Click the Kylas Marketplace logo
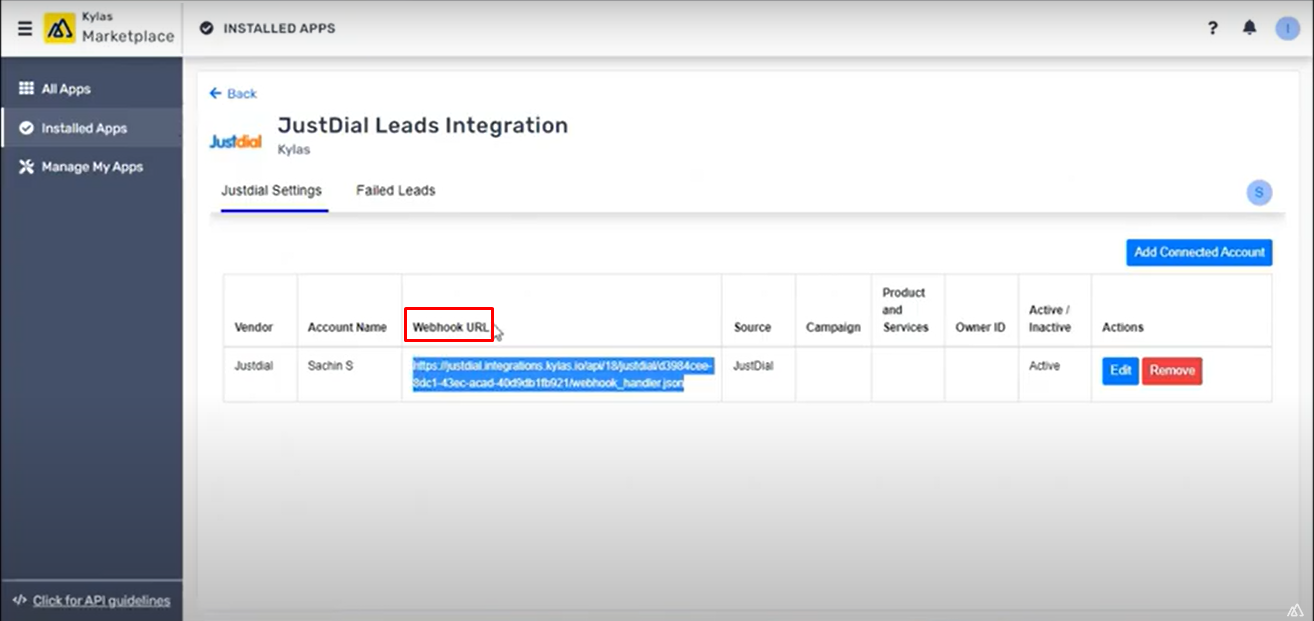The height and width of the screenshot is (621, 1314). click(110, 28)
